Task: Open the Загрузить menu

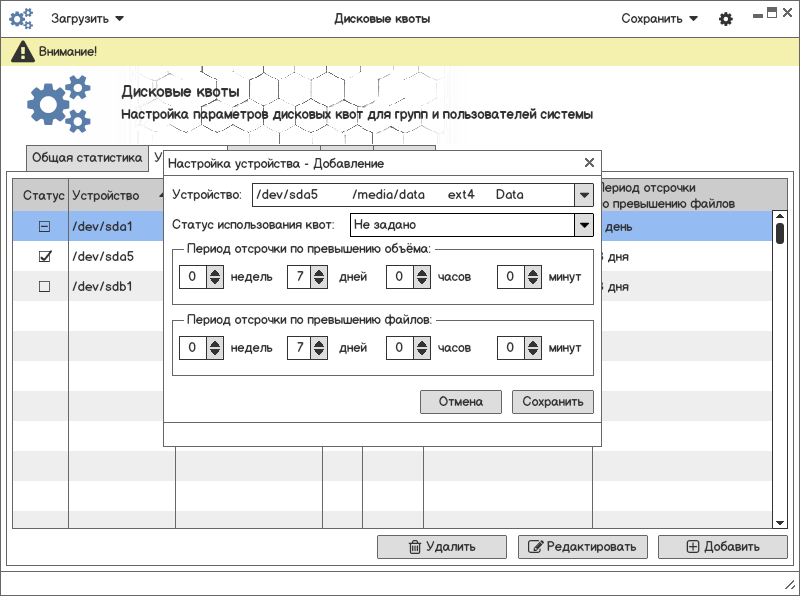Action: [88, 19]
